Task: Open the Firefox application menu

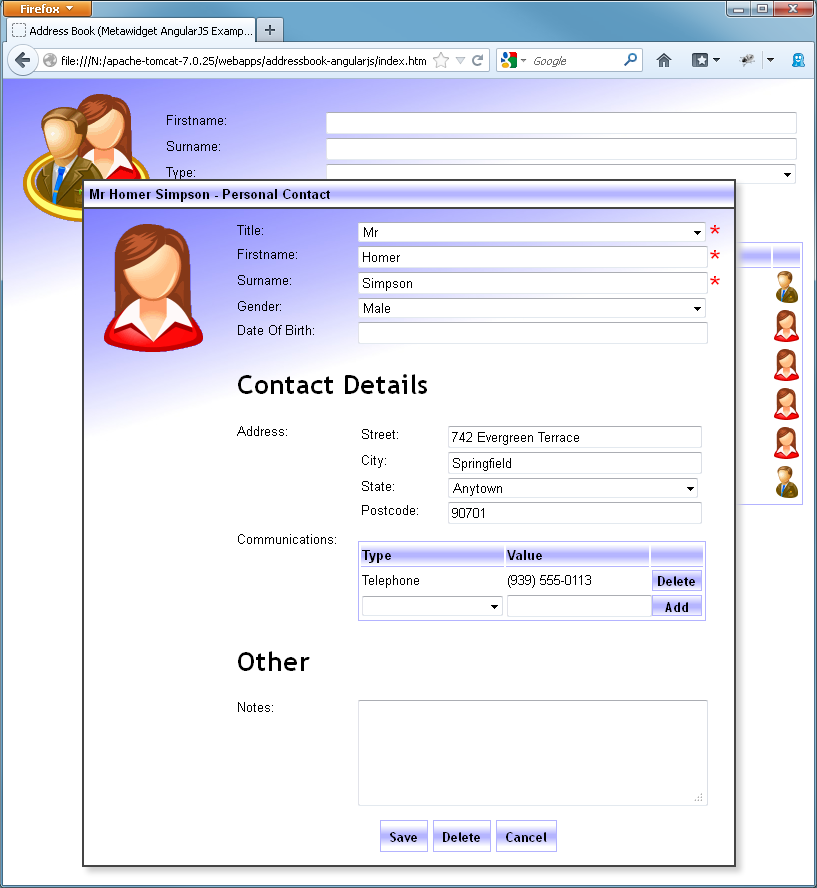Action: [x=46, y=8]
